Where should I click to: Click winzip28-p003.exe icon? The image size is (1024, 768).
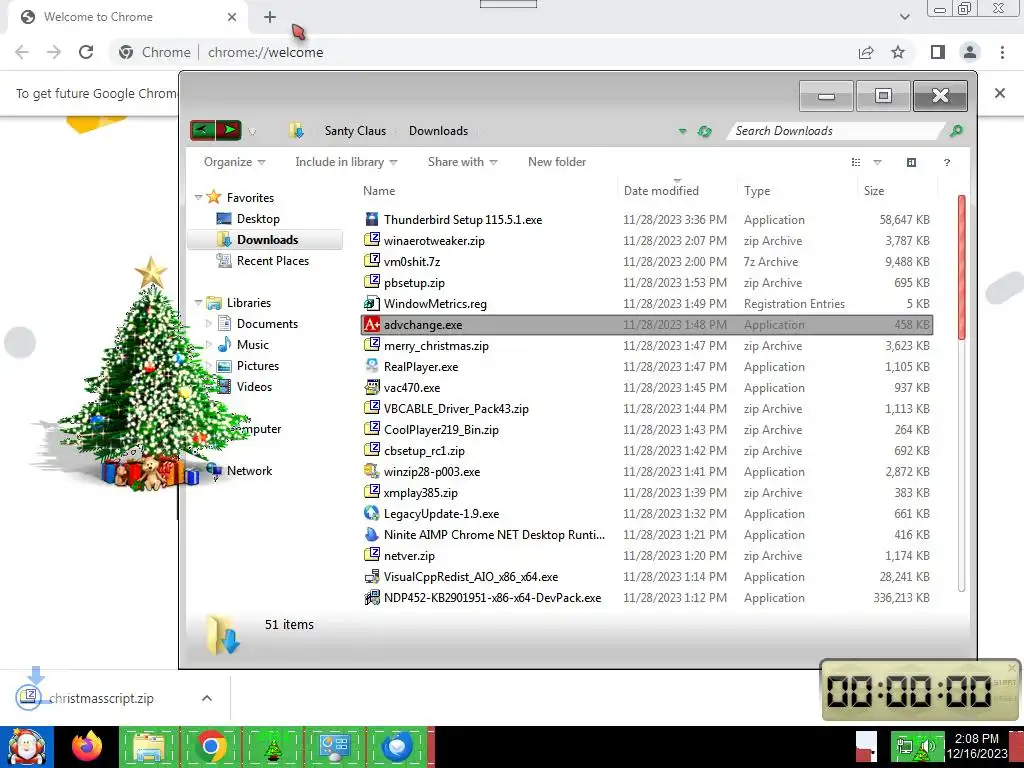coord(372,472)
